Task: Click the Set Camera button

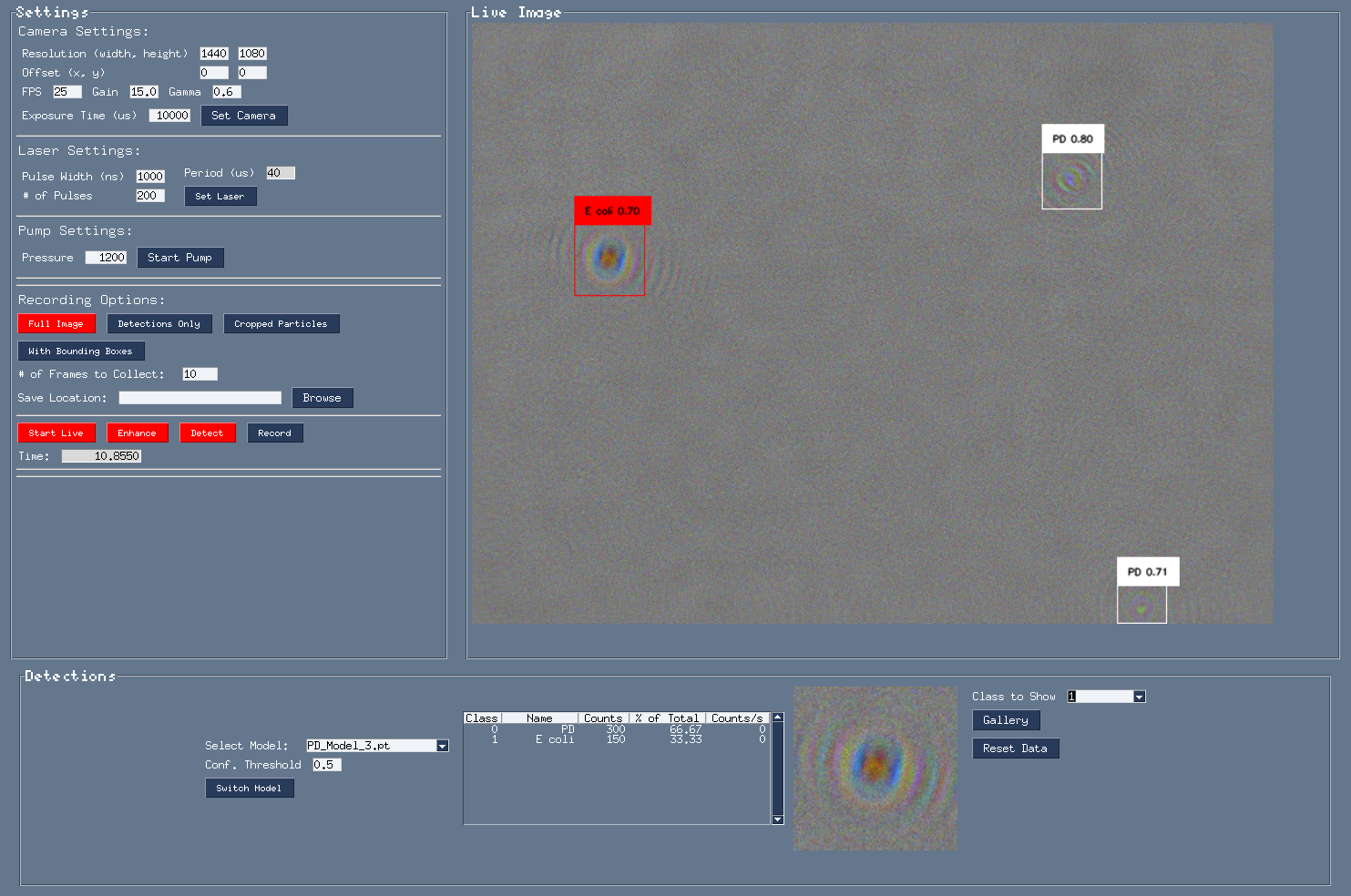Action: click(x=243, y=116)
